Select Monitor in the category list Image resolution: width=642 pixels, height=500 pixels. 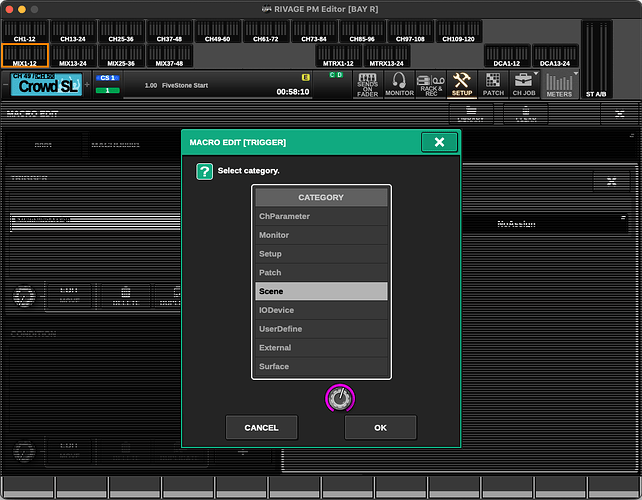point(321,235)
